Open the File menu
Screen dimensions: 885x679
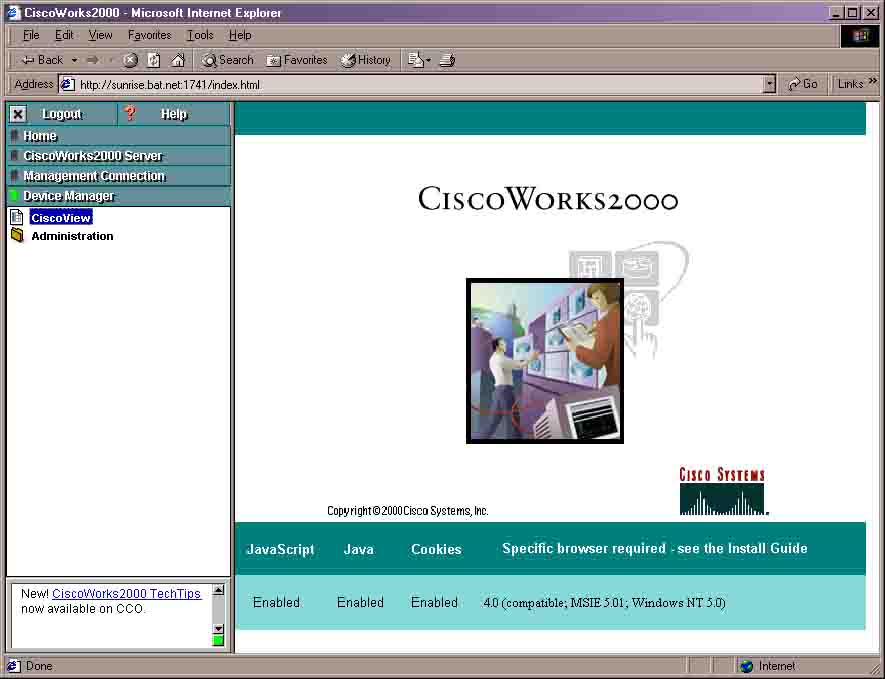(31, 35)
